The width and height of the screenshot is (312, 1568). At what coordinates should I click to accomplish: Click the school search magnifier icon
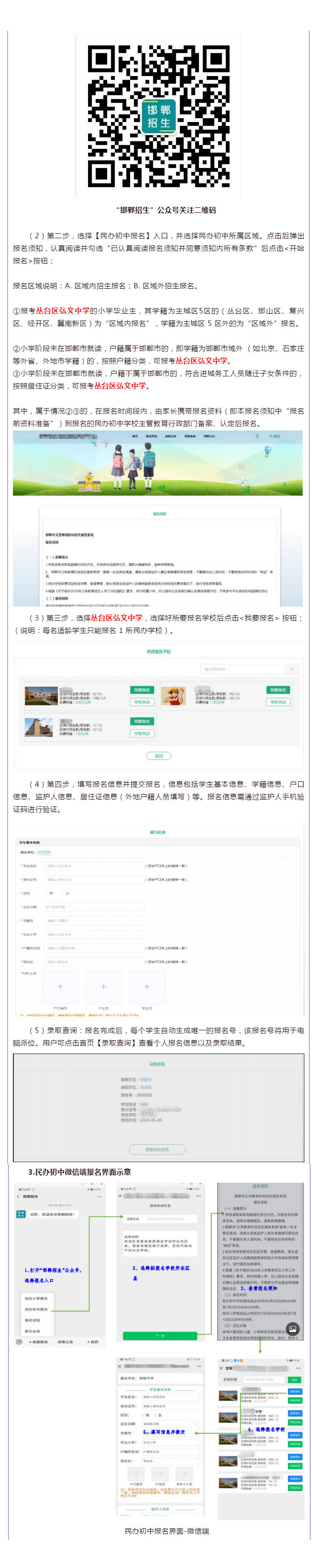click(x=292, y=669)
